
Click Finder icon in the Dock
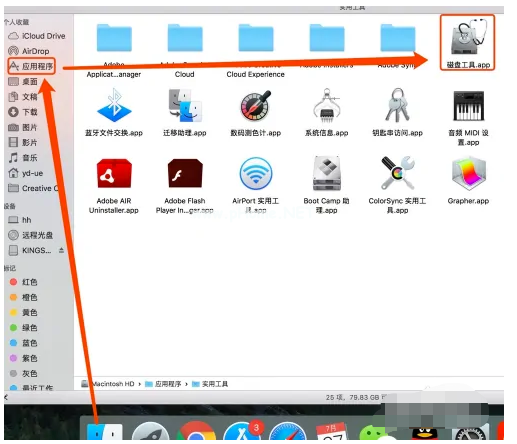point(104,432)
